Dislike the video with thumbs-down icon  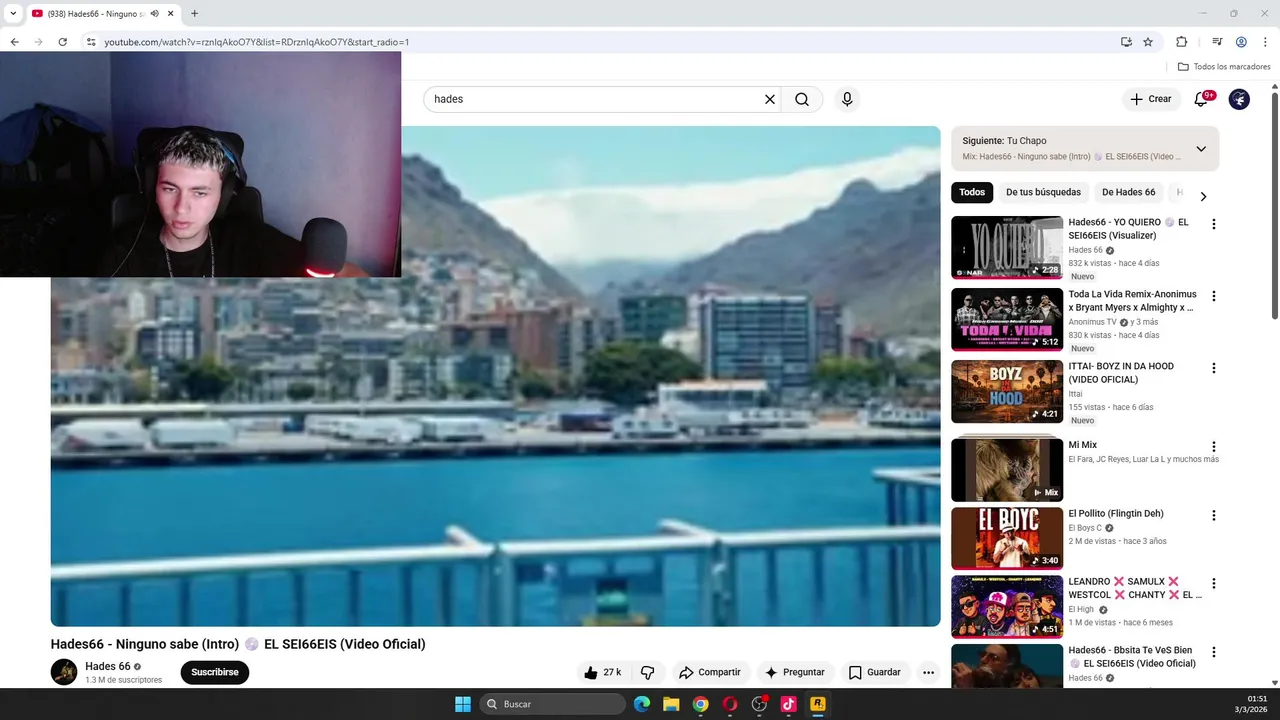pyautogui.click(x=647, y=672)
